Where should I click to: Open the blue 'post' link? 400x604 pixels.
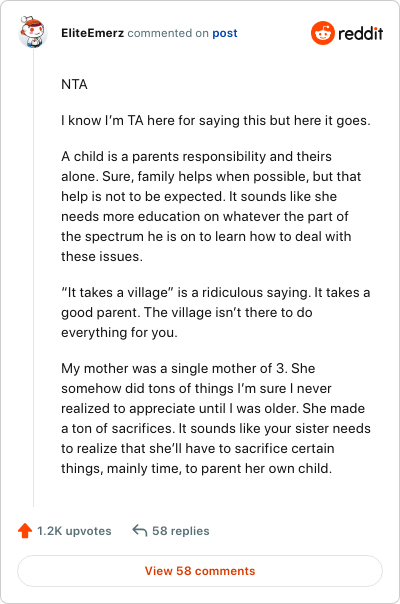click(x=225, y=34)
